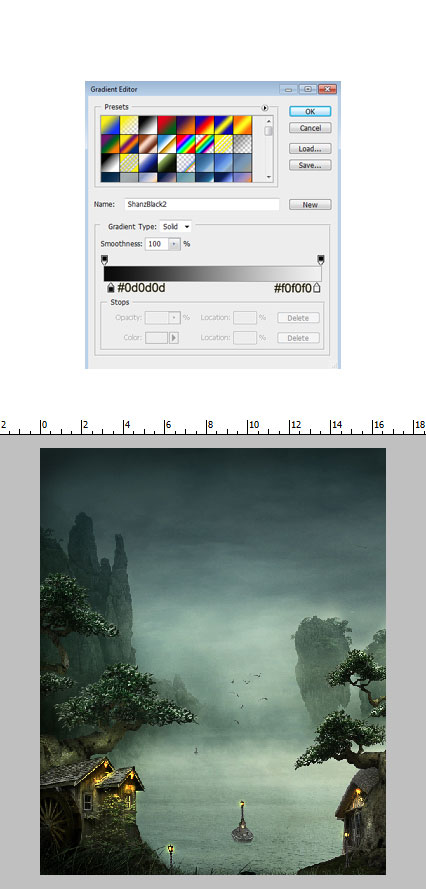
Task: Select the yellow-to-blue preset in first row
Action: [110, 125]
